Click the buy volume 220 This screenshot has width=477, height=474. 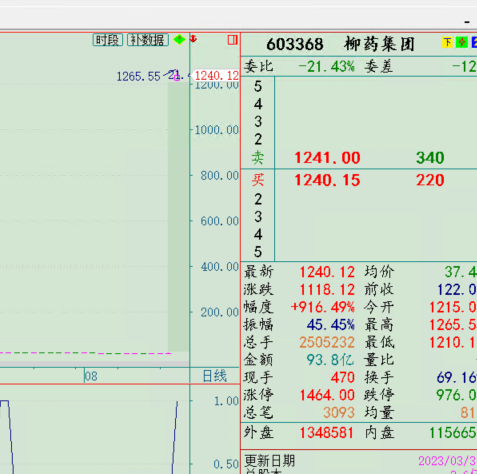coord(430,180)
